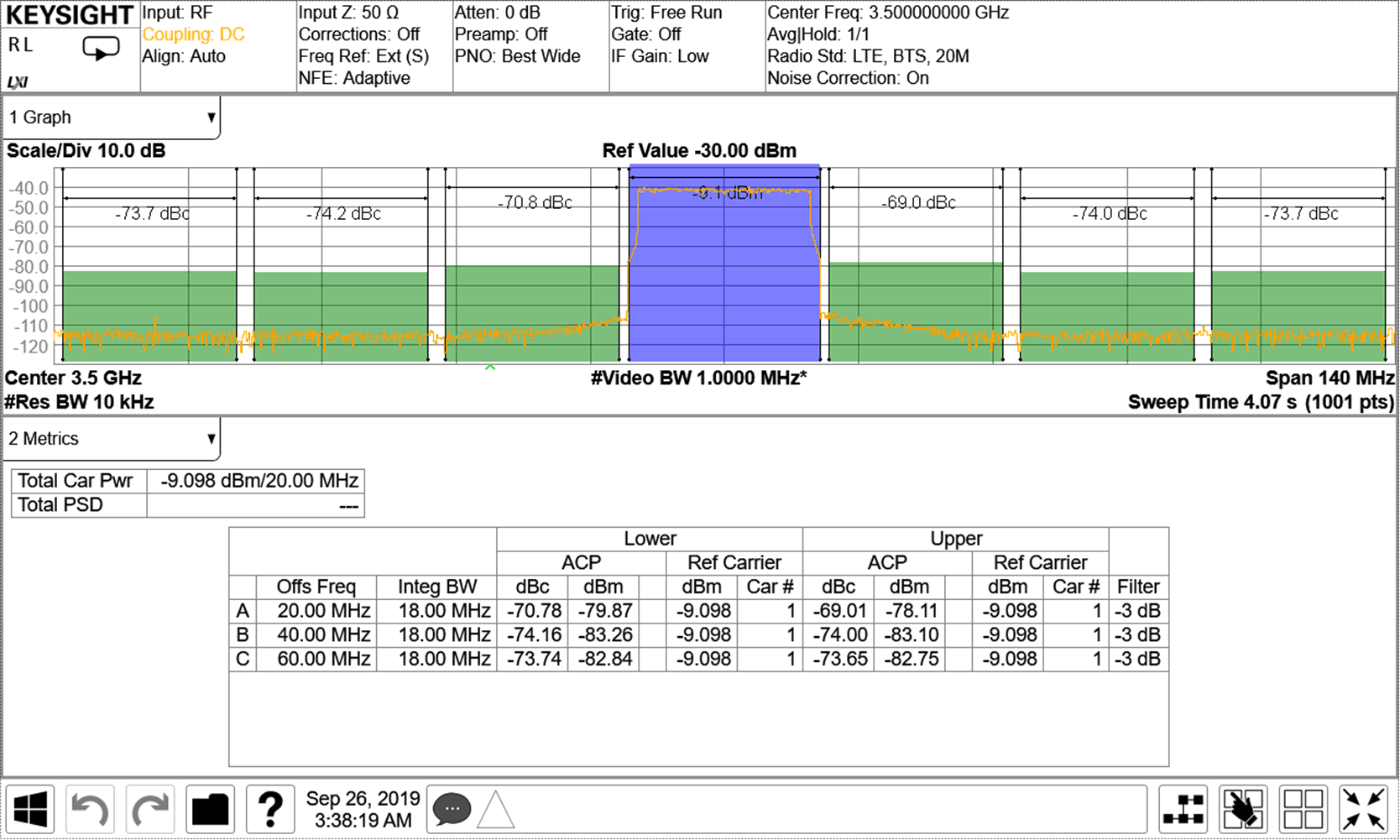This screenshot has height=840, width=1400.
Task: Open the Help screen
Action: point(270,808)
